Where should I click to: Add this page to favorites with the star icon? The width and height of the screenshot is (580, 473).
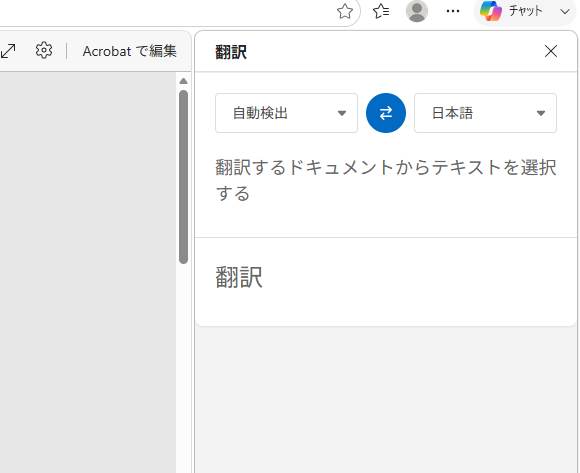click(x=345, y=11)
